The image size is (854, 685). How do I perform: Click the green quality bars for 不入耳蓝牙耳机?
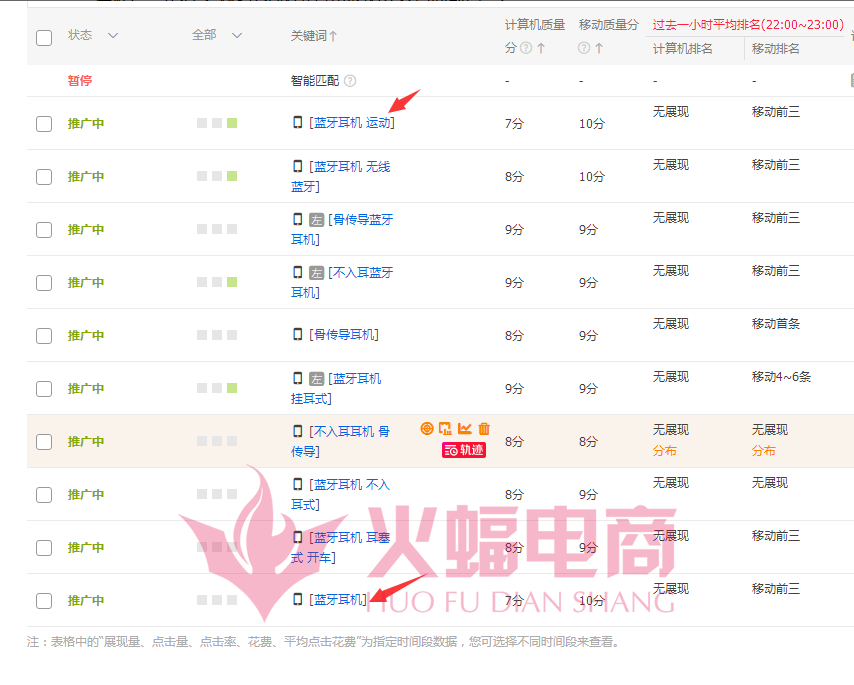click(217, 282)
